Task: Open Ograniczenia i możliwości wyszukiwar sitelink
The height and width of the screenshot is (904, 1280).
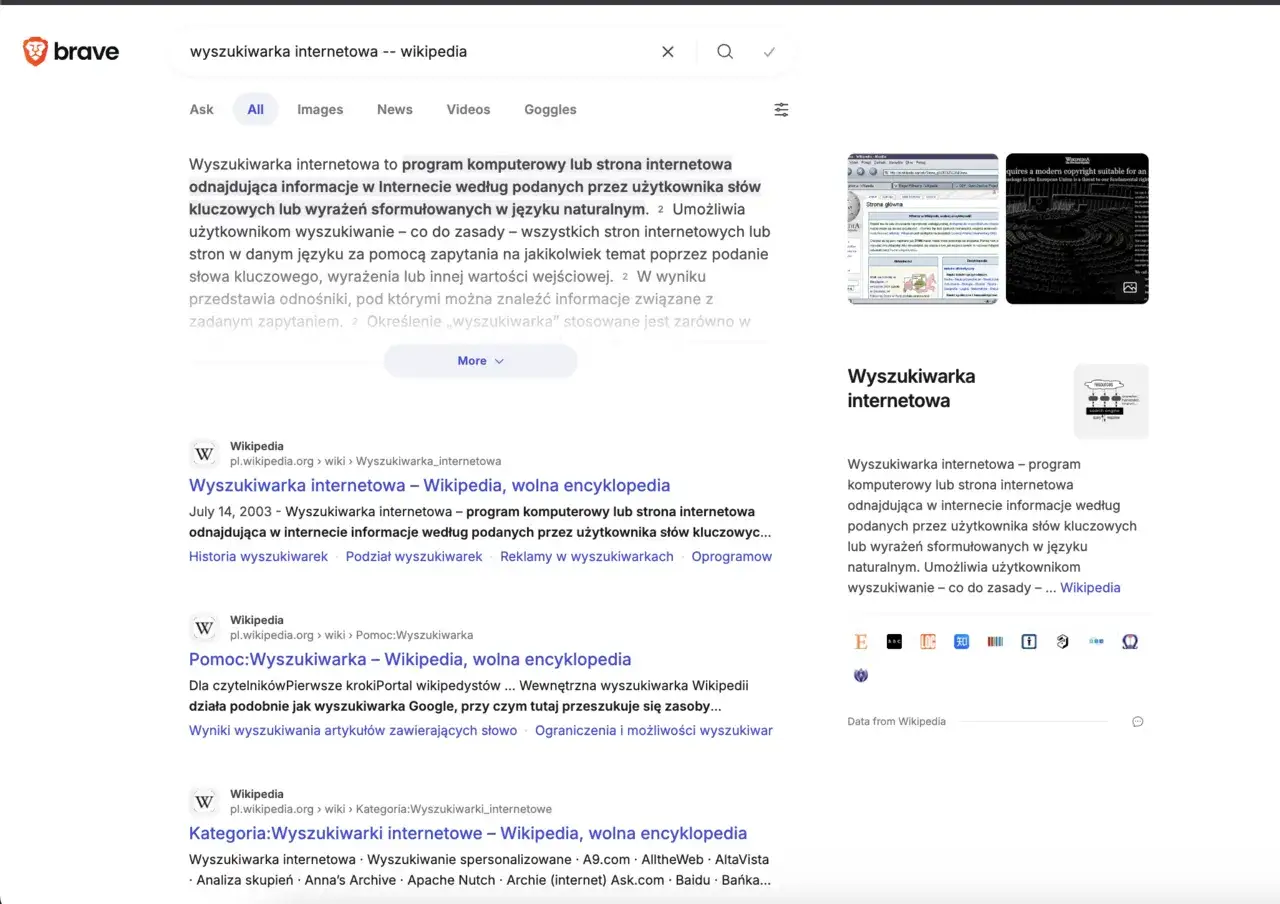Action: tap(654, 731)
